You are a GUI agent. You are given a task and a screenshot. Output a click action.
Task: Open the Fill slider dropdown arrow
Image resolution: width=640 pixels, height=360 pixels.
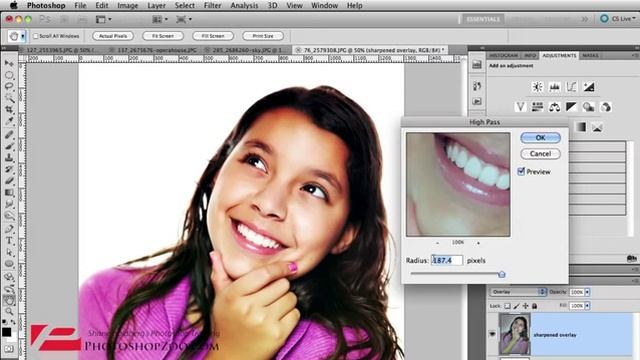[587, 306]
